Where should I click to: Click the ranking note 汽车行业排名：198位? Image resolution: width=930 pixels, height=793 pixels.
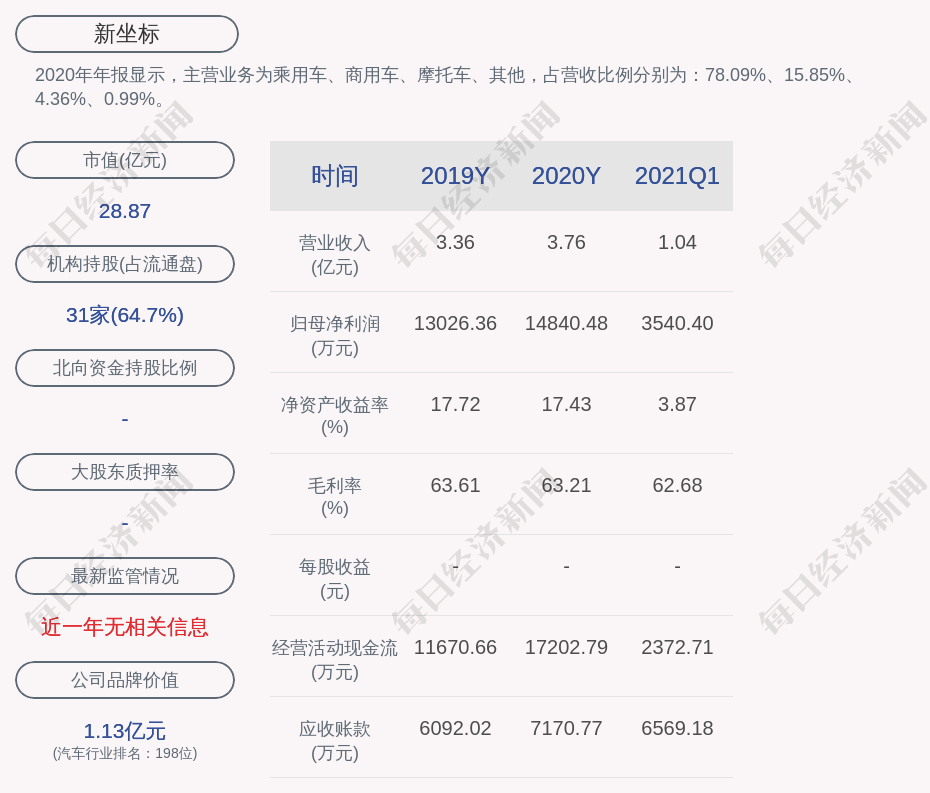pyautogui.click(x=125, y=753)
